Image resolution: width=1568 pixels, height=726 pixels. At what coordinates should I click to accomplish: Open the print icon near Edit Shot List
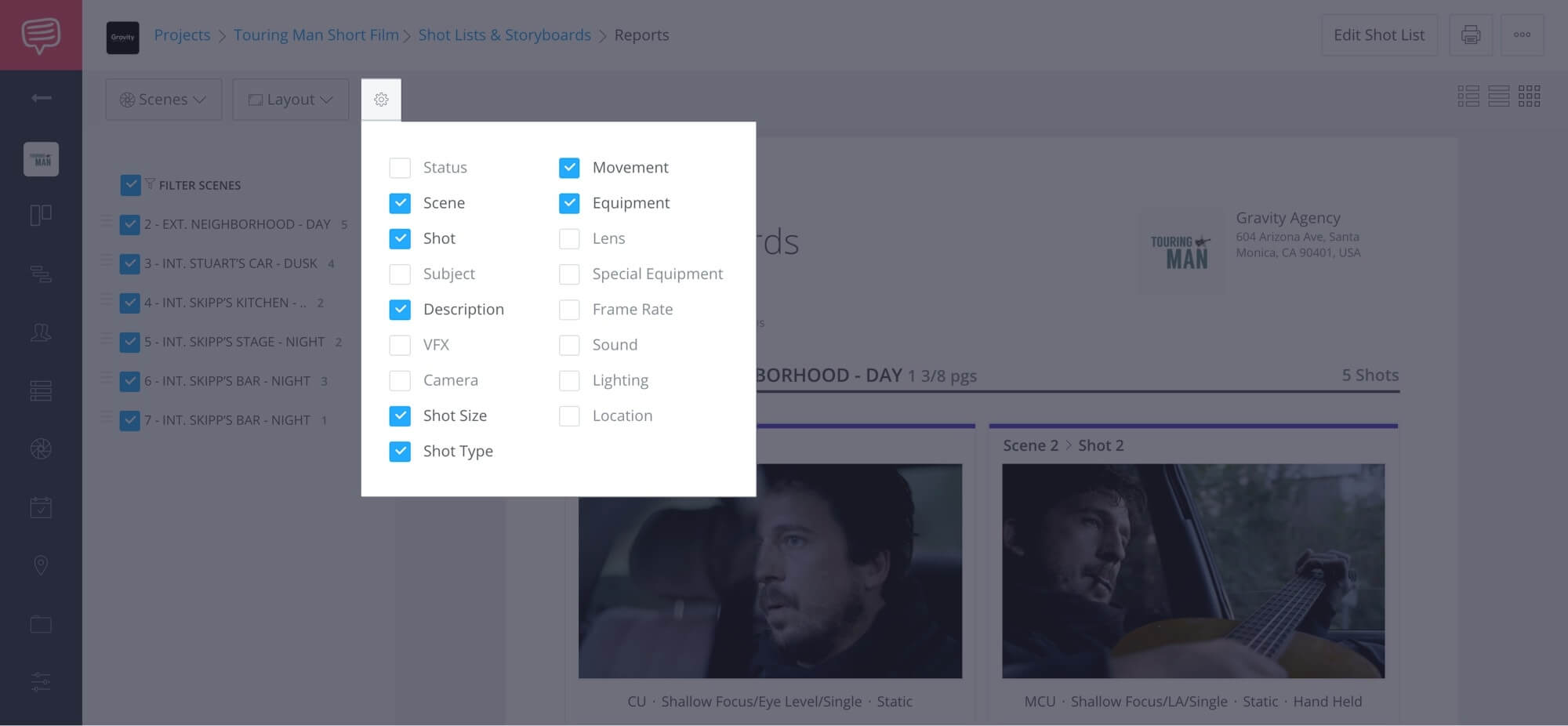(1471, 34)
